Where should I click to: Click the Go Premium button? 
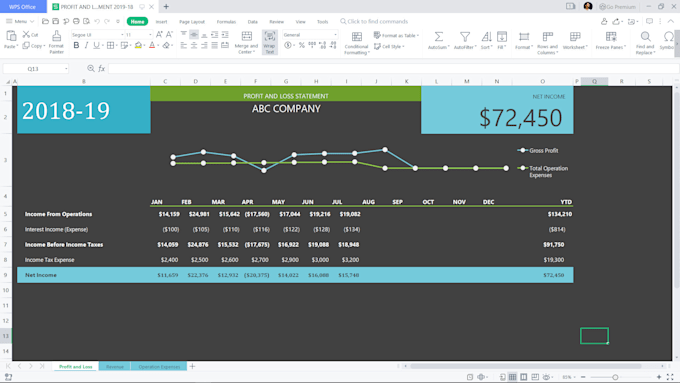pos(618,7)
